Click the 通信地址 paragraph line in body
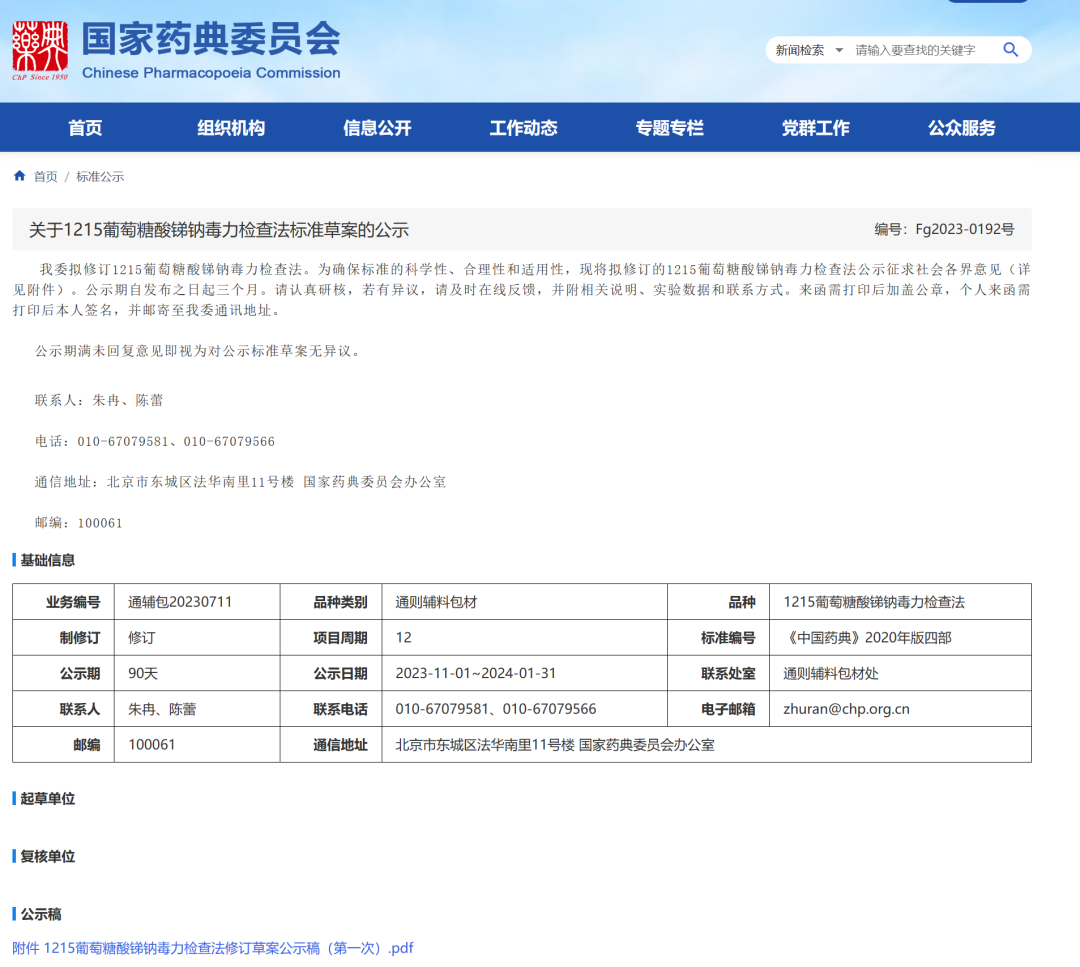 240,482
